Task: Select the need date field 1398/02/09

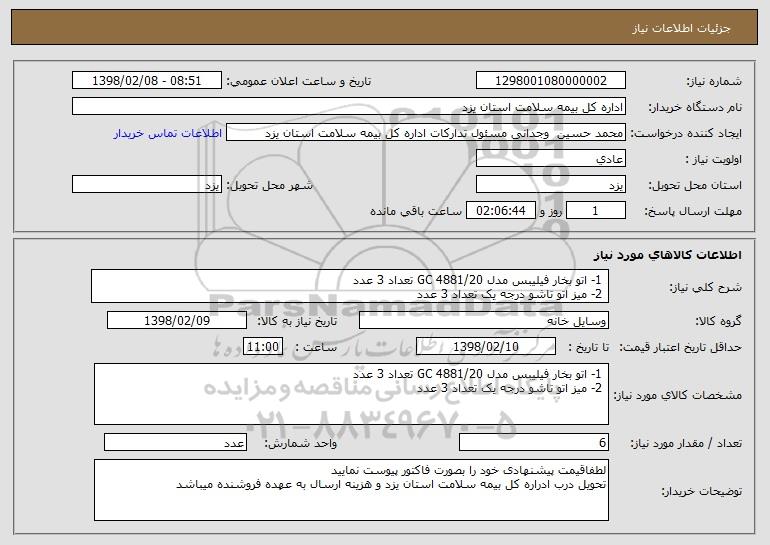Action: point(177,321)
